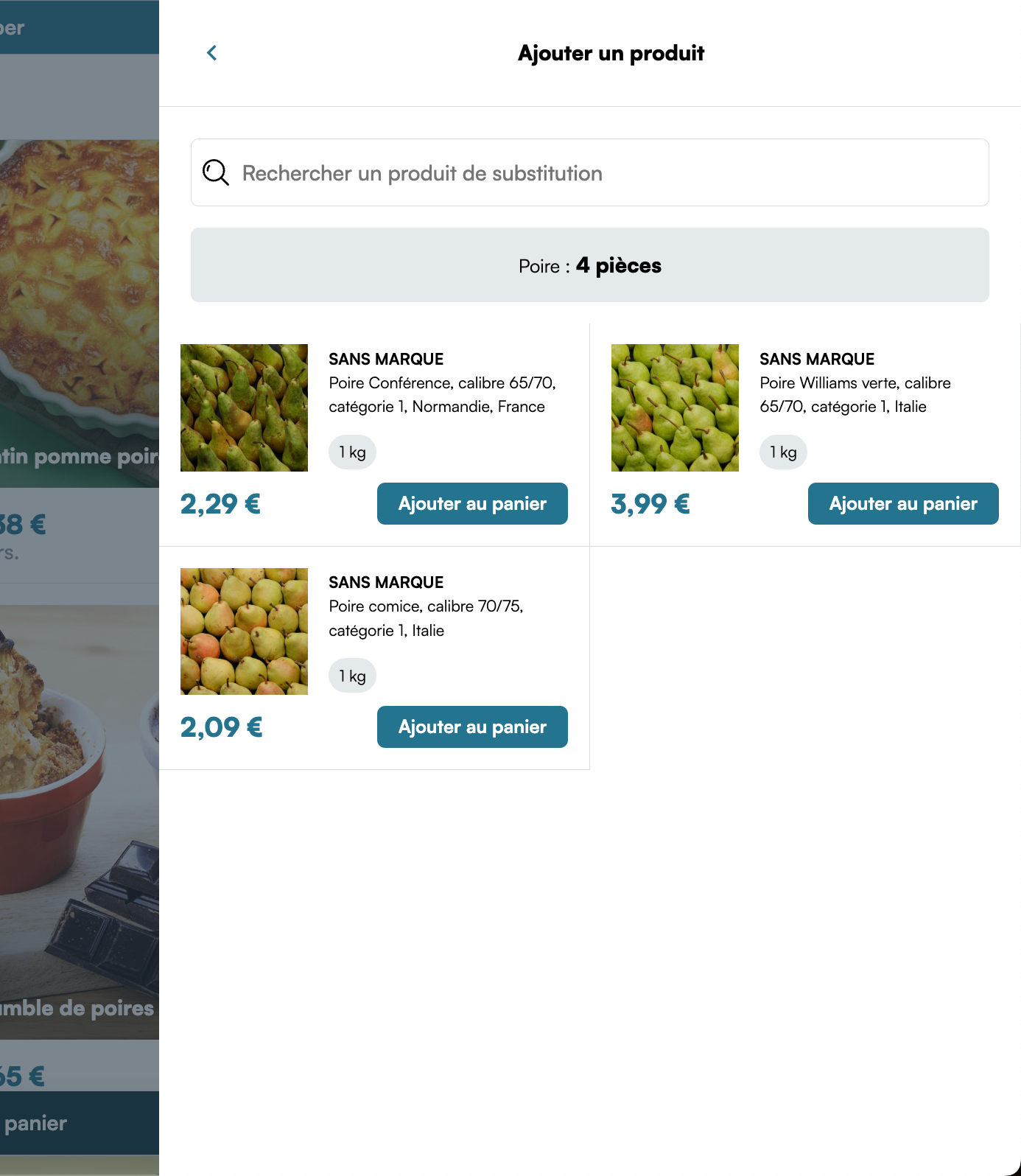Click the 1 kg chip for Poire comice
The width and height of the screenshot is (1021, 1176).
pyautogui.click(x=352, y=676)
